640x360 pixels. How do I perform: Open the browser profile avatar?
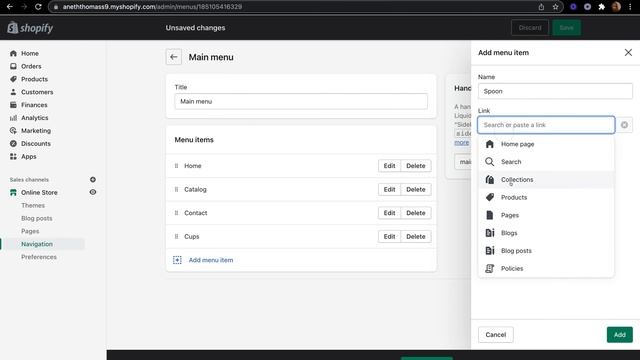click(x=616, y=7)
